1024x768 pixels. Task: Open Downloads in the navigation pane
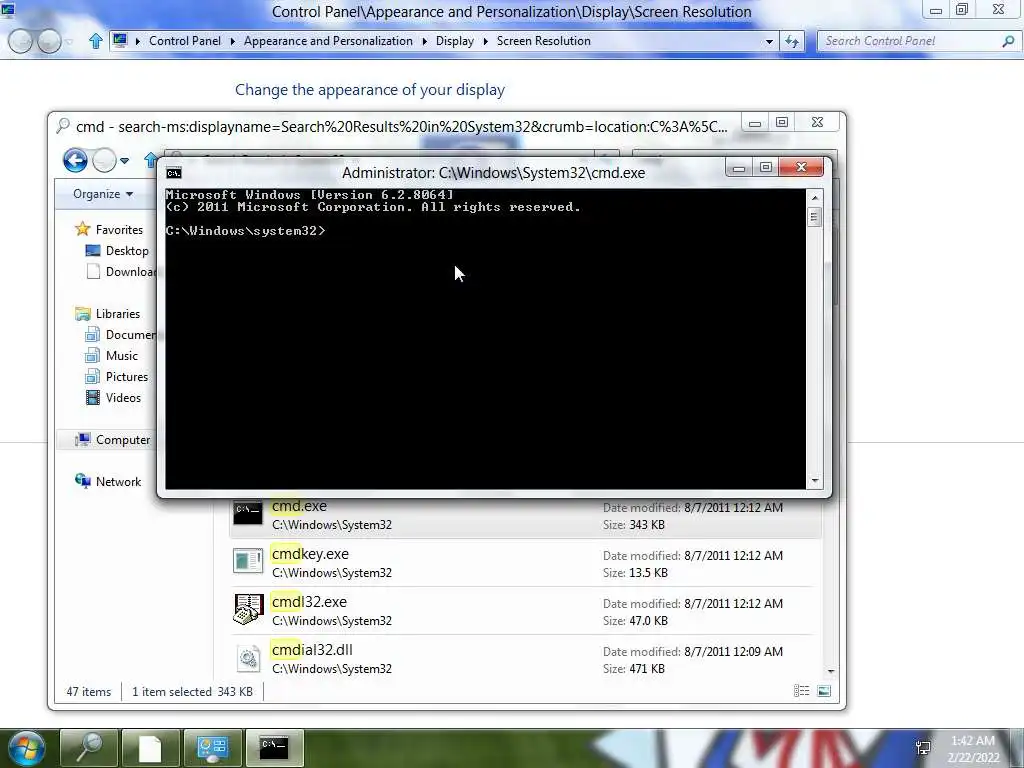click(131, 272)
